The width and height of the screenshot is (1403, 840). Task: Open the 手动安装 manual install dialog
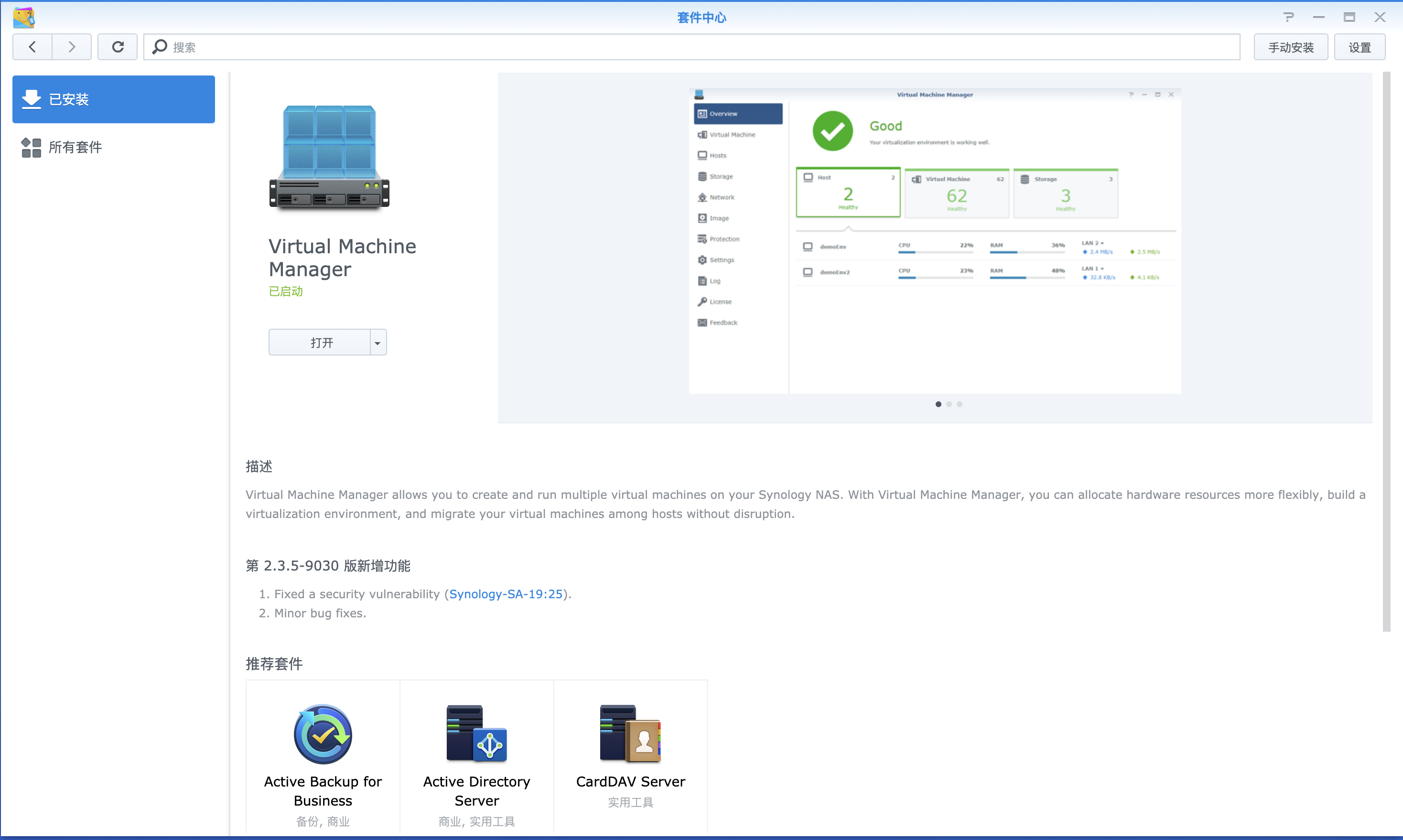click(1290, 47)
